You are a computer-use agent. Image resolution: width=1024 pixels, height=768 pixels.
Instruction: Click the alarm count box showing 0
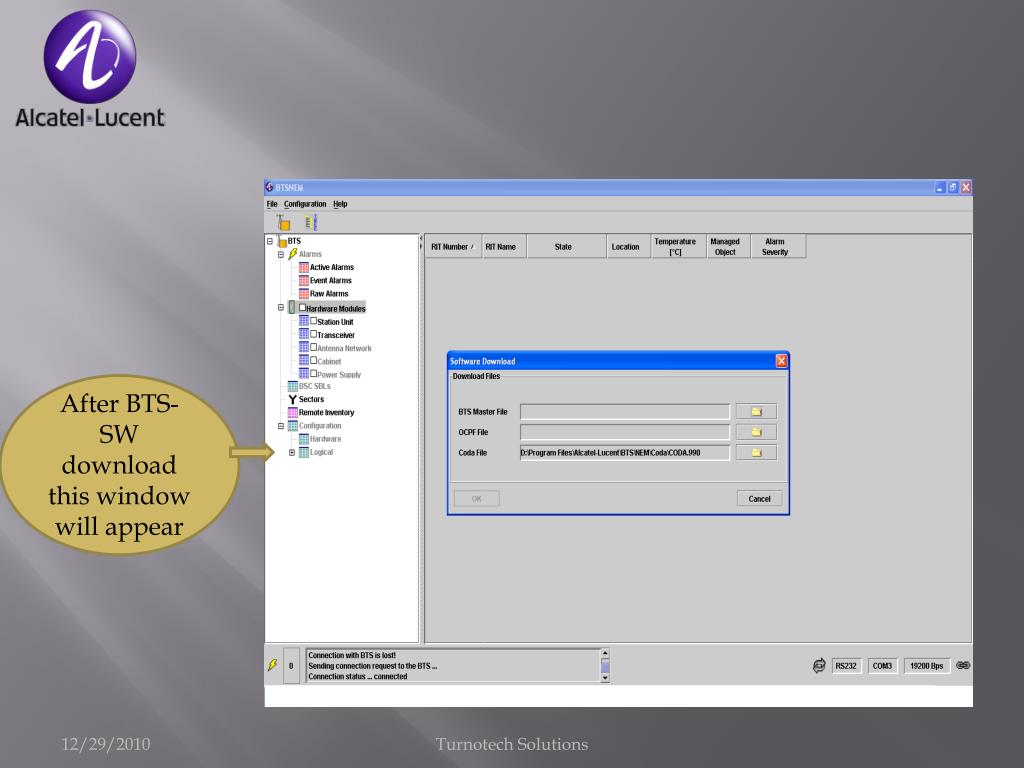point(291,665)
